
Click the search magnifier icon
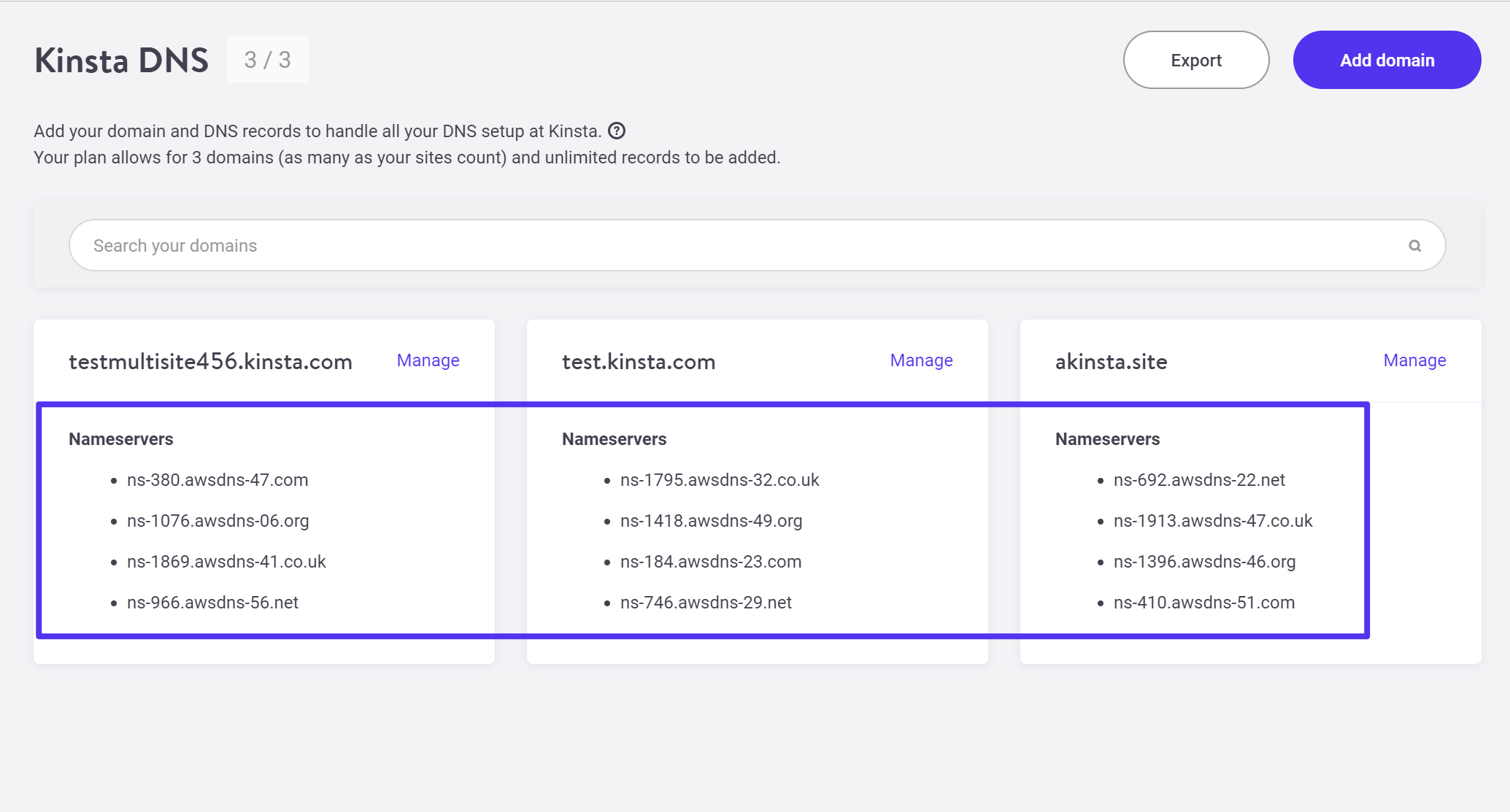coord(1415,245)
